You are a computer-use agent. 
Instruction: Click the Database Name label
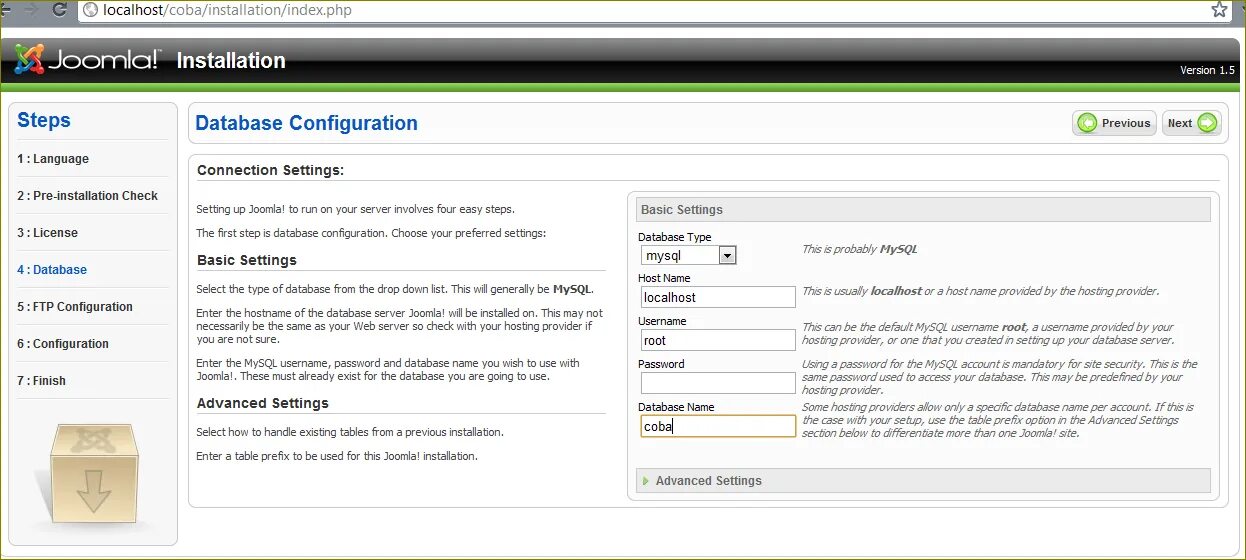pos(676,407)
